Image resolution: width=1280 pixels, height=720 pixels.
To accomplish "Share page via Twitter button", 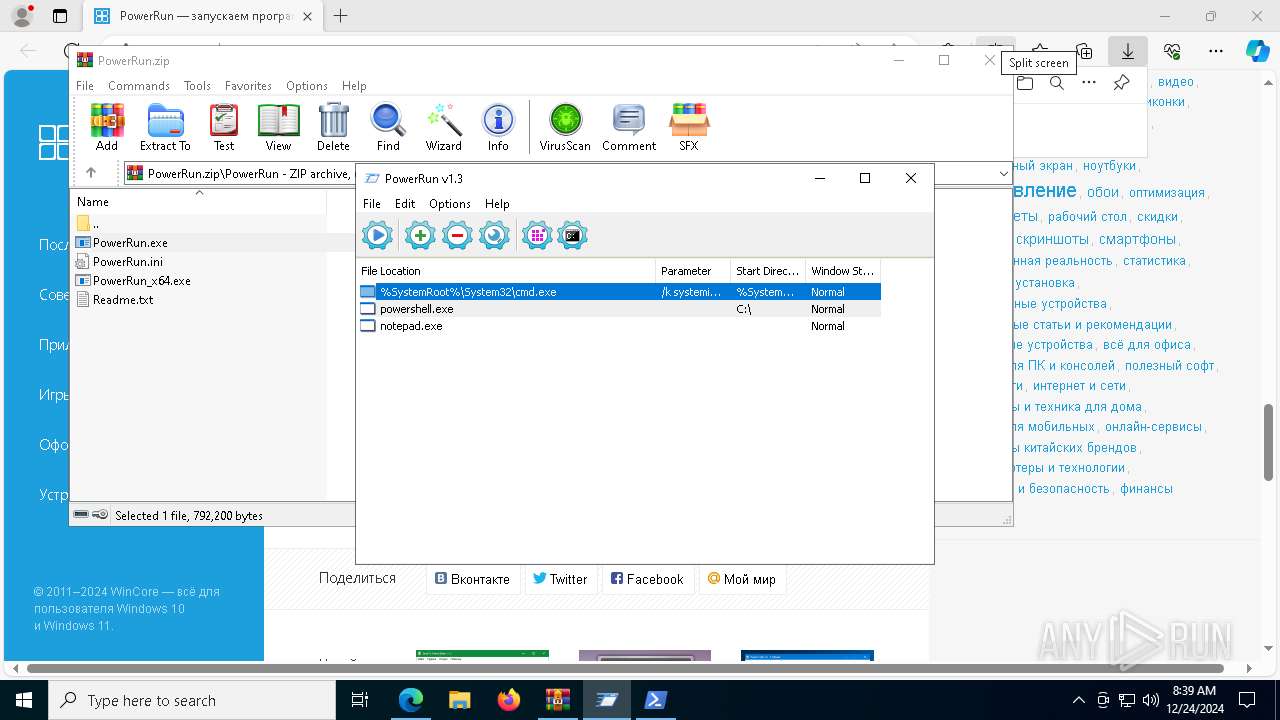I will click(x=560, y=579).
